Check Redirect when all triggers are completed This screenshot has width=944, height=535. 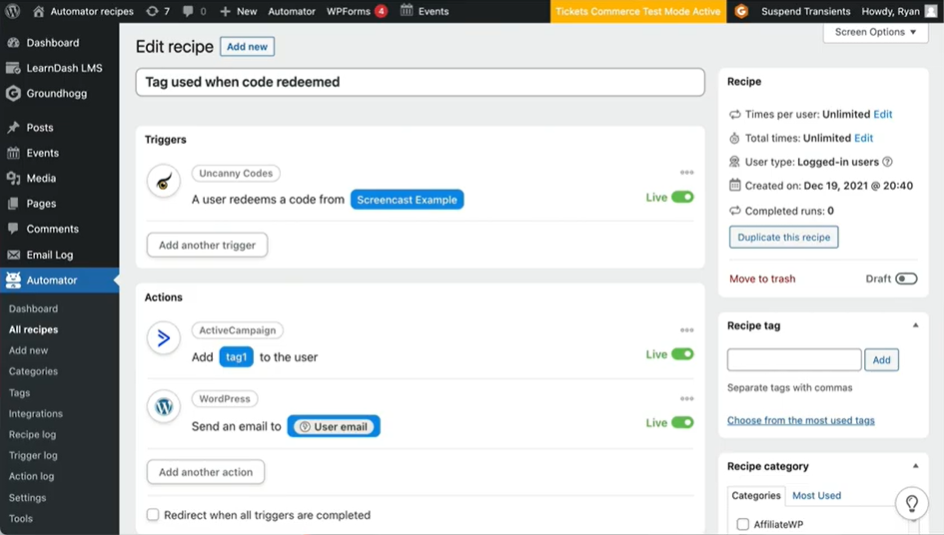coord(153,515)
